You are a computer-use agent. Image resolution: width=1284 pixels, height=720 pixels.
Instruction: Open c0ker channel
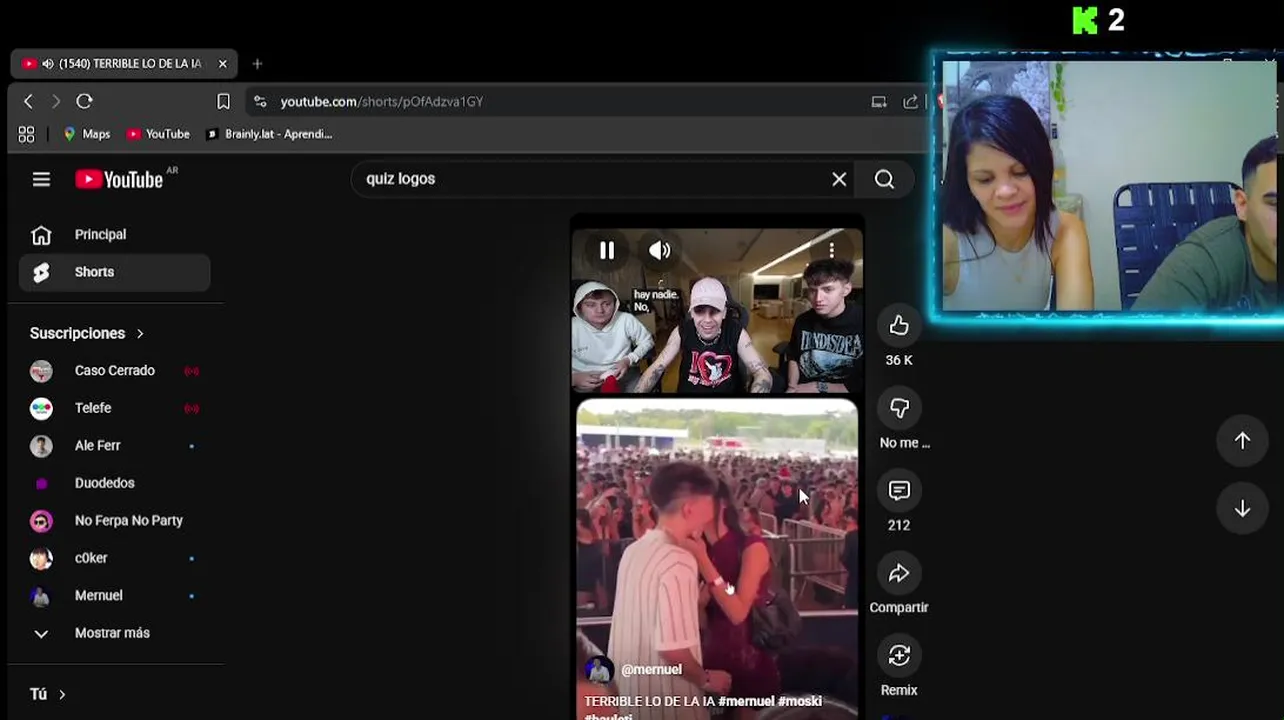tap(115, 558)
